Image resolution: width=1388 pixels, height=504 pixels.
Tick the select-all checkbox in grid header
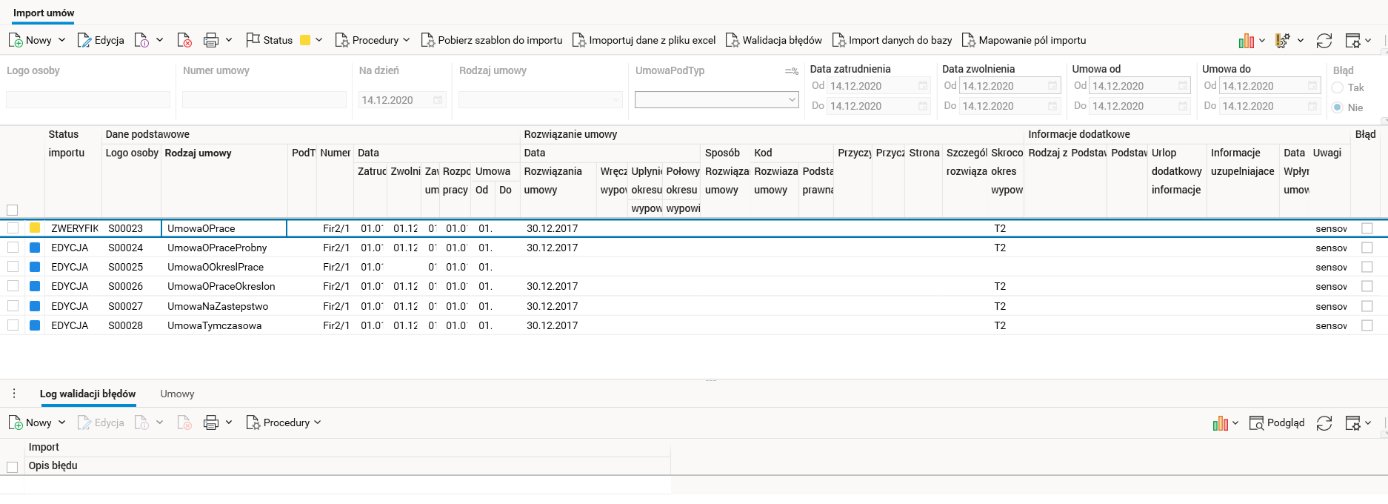pos(12,210)
